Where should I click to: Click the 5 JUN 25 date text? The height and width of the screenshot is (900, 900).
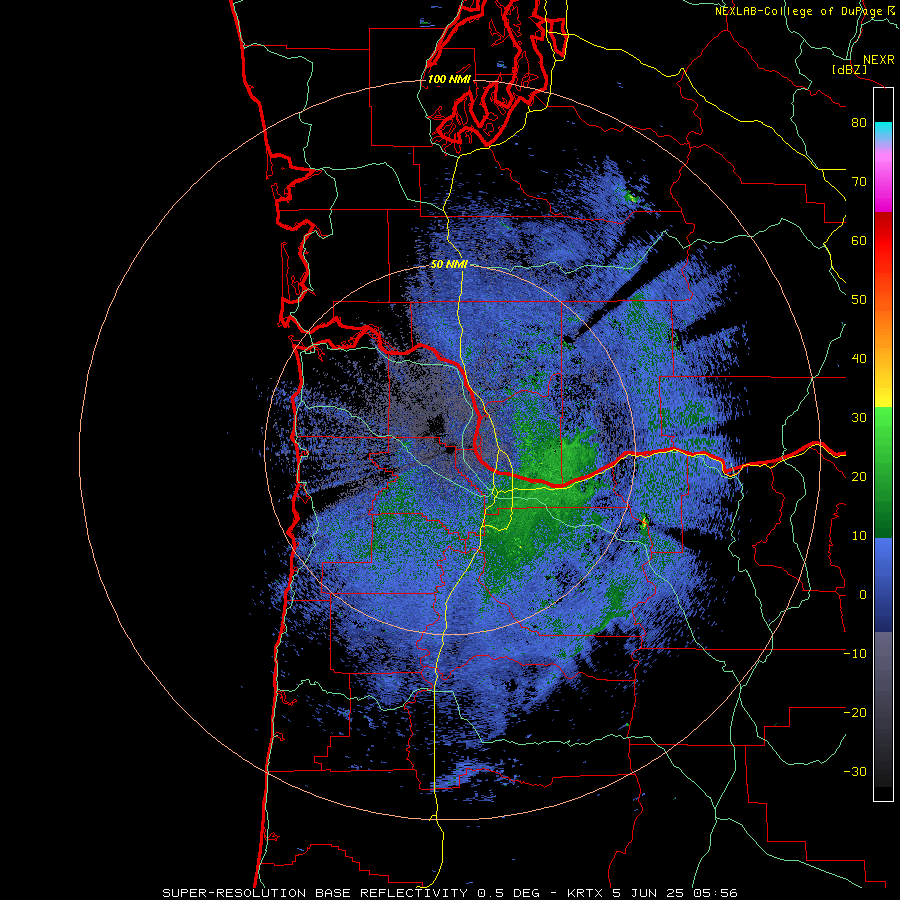click(x=648, y=893)
